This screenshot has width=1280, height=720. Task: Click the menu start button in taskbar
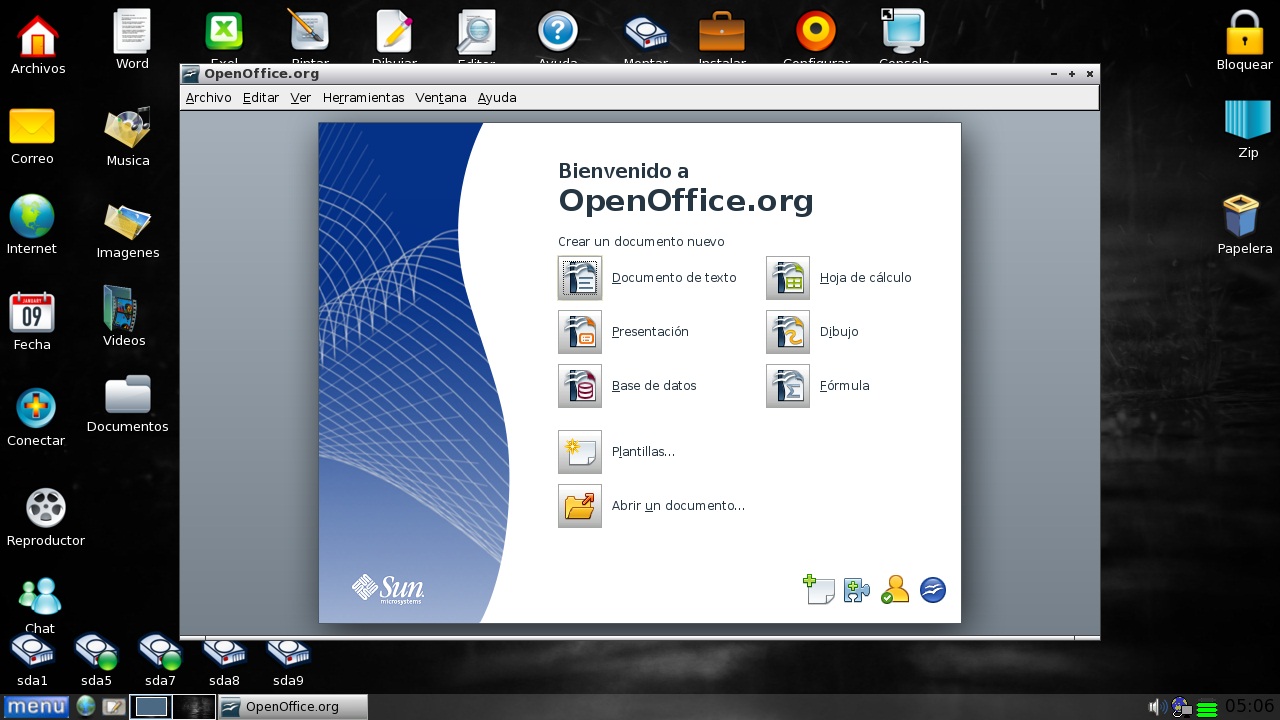point(36,707)
